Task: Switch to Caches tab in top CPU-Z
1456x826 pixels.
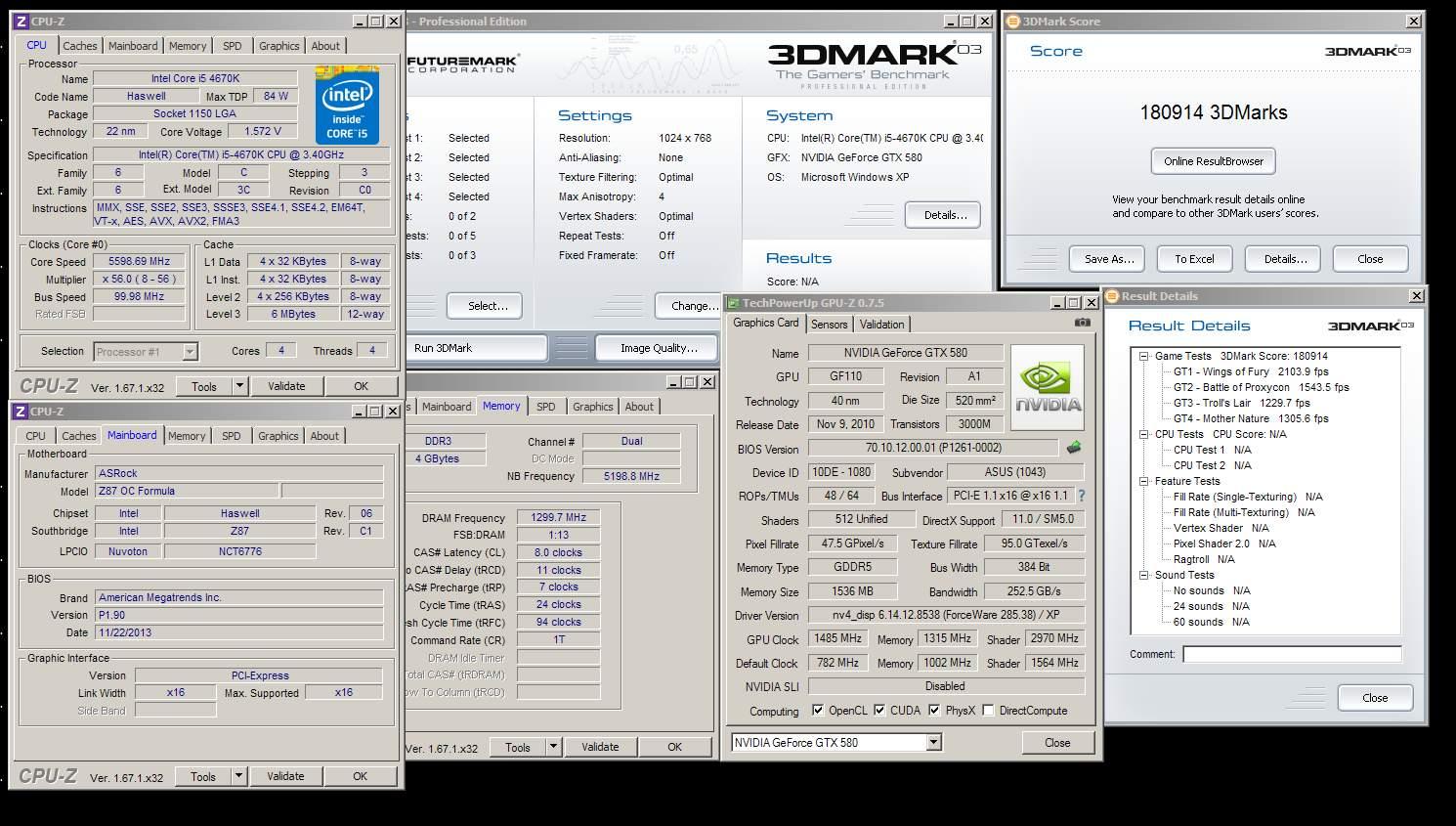Action: [80, 46]
